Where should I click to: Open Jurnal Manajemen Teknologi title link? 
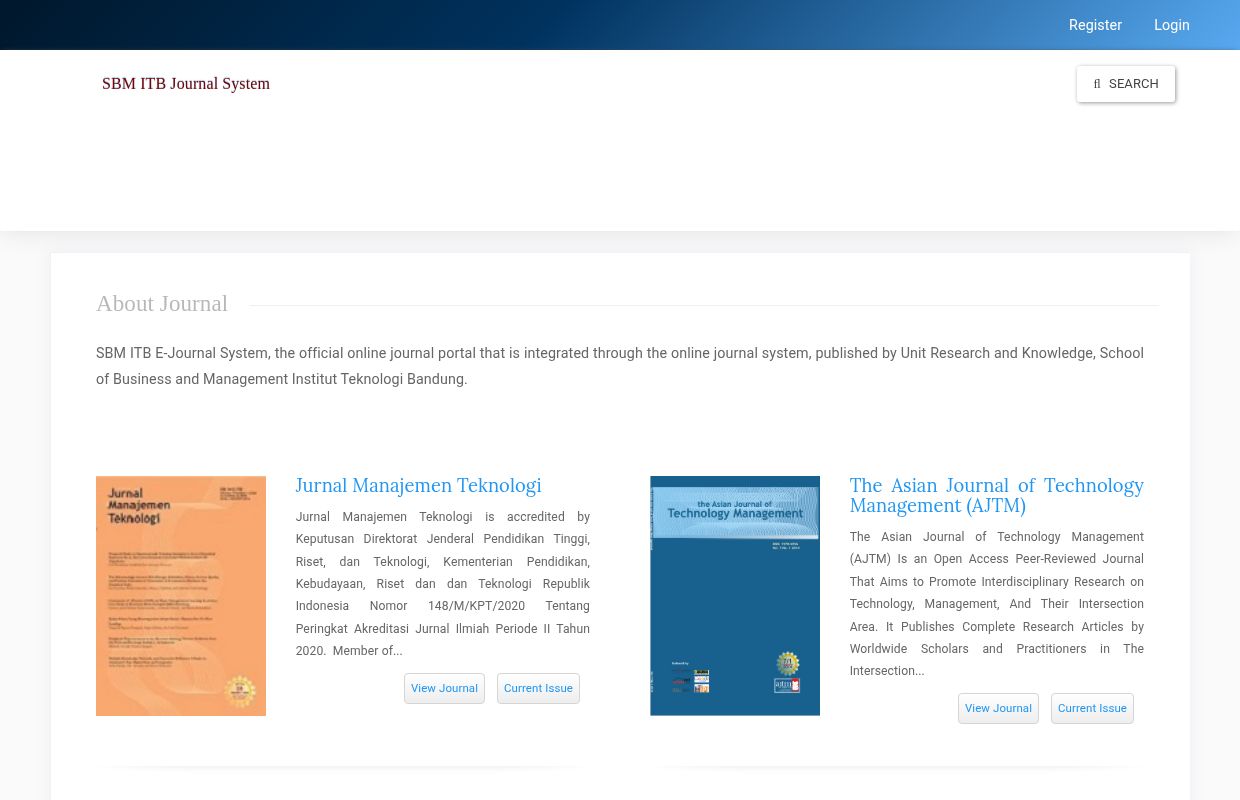(418, 486)
